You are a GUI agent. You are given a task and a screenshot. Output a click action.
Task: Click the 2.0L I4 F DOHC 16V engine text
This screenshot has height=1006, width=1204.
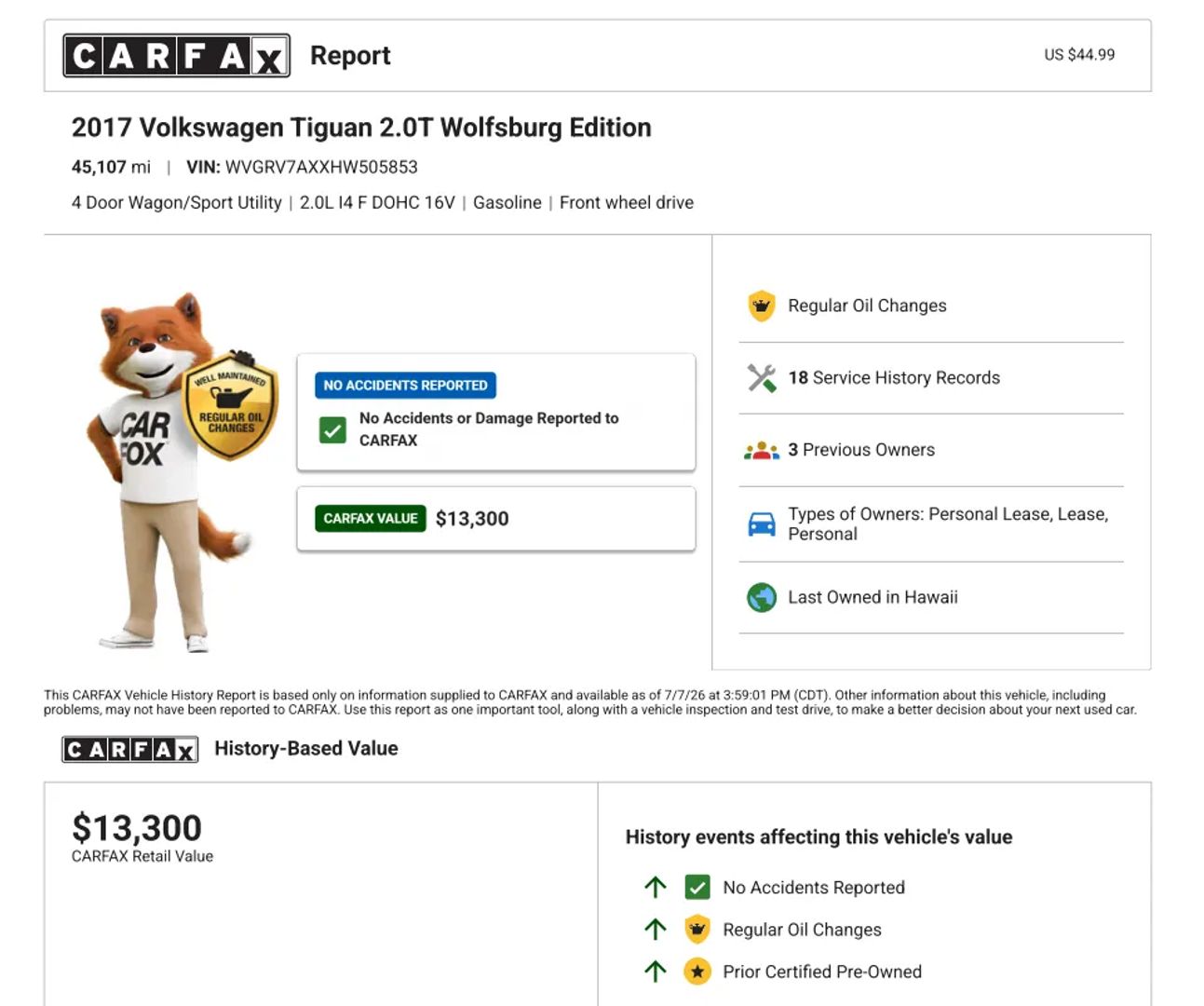click(x=377, y=203)
